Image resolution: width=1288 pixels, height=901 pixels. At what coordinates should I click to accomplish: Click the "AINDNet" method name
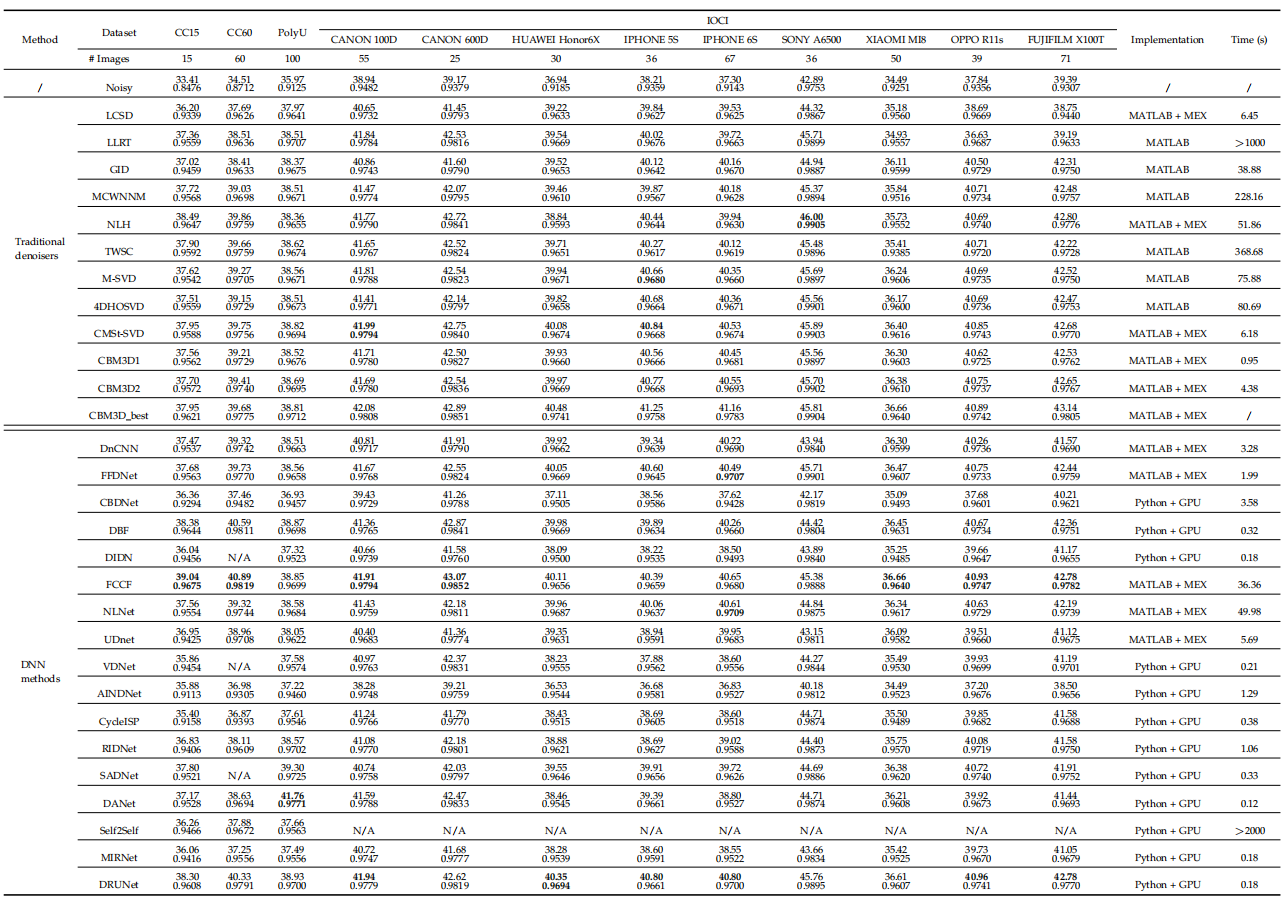click(x=119, y=694)
